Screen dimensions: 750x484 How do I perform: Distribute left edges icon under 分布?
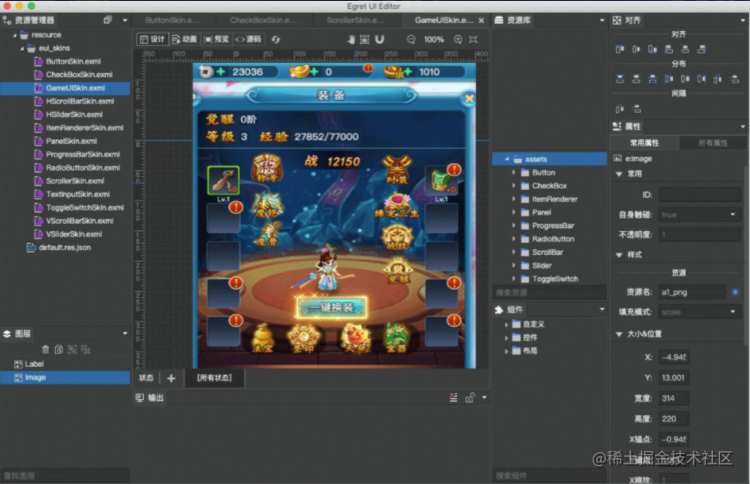click(669, 79)
